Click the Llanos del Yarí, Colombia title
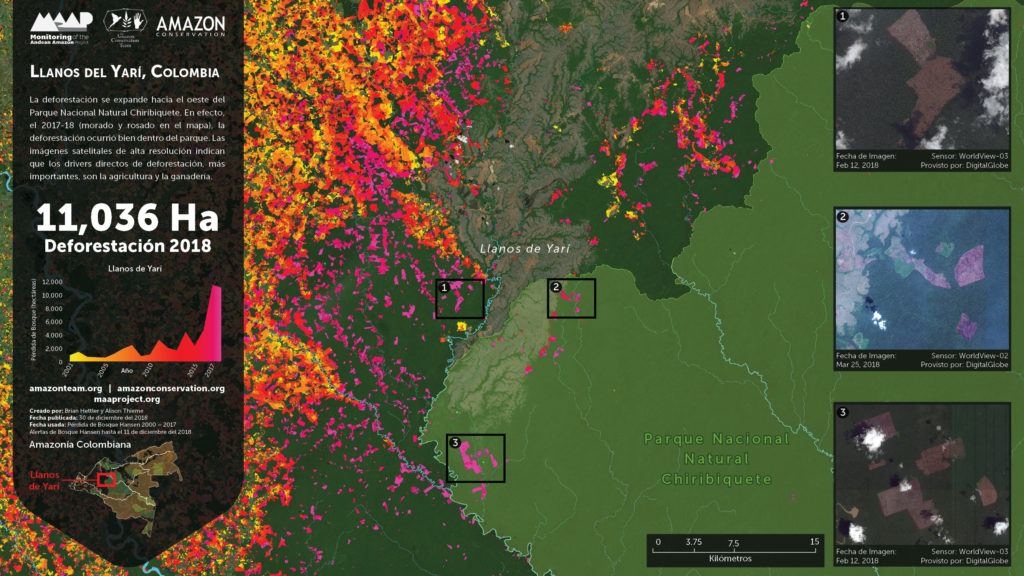 click(125, 73)
